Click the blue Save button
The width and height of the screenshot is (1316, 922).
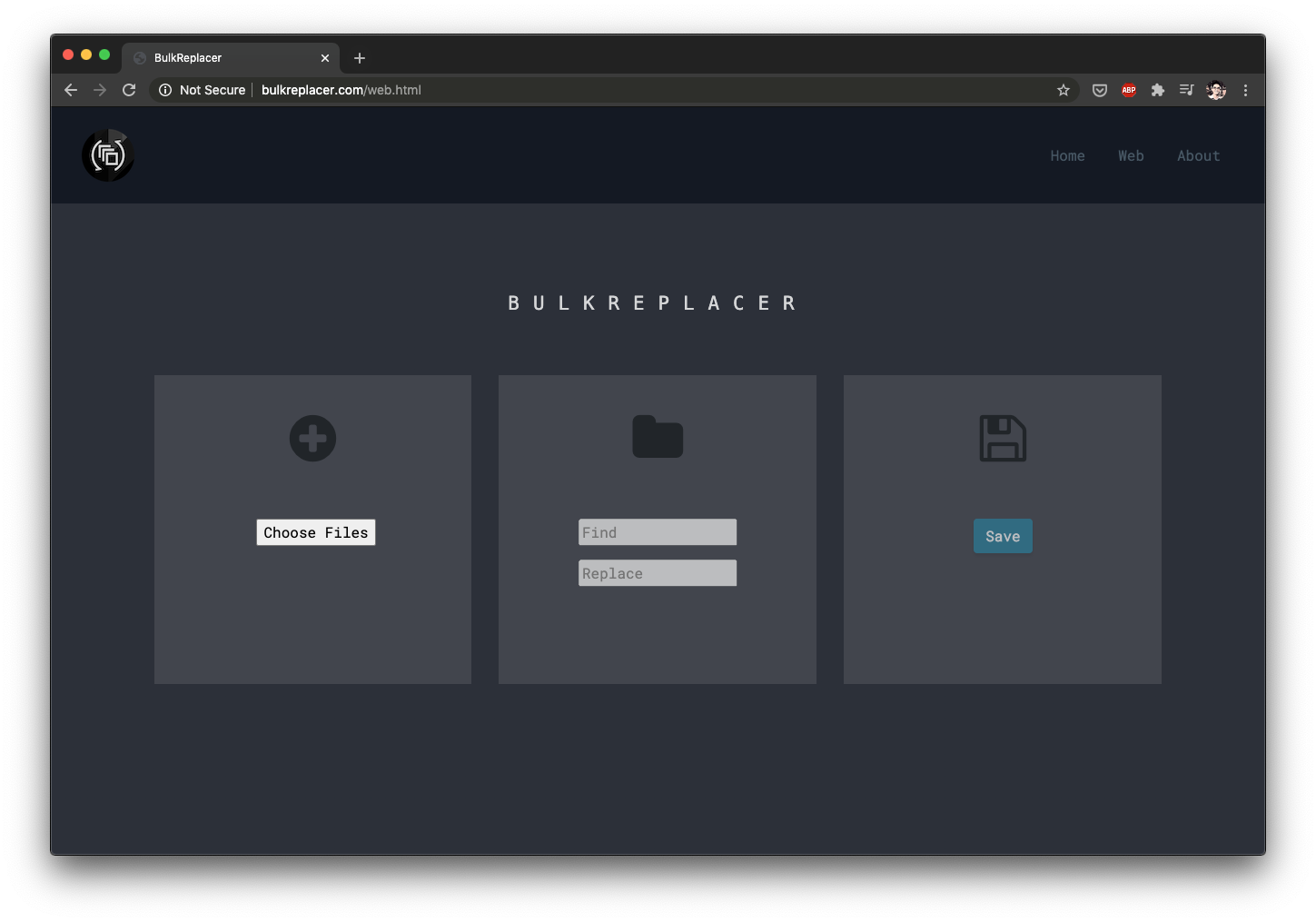pos(1003,536)
